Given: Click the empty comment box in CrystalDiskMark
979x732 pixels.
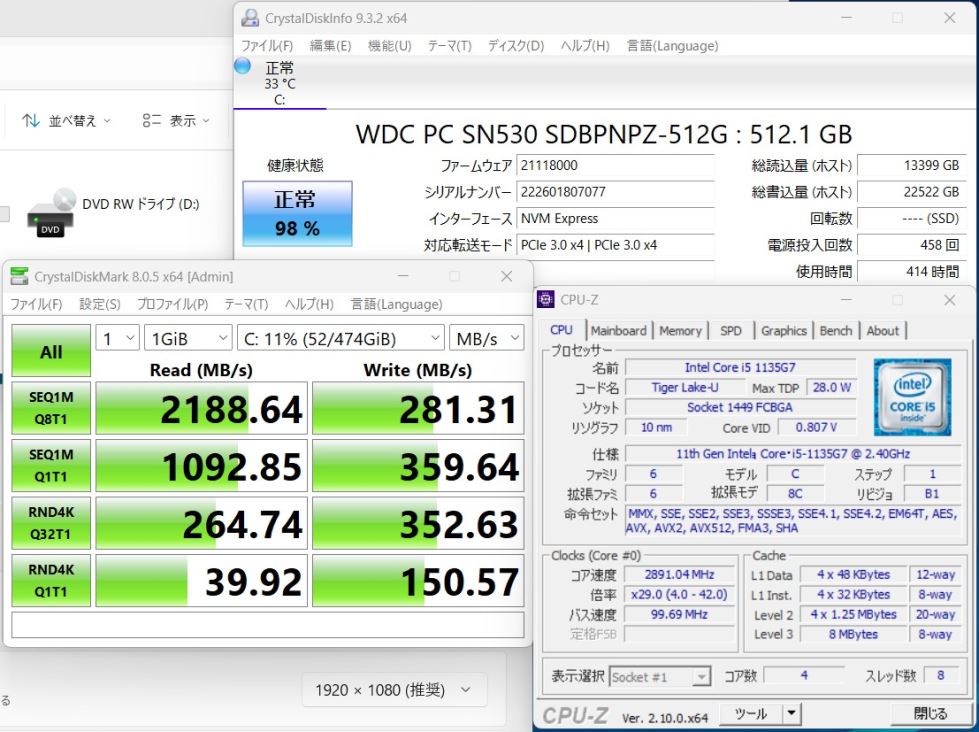Looking at the screenshot, I should pyautogui.click(x=268, y=625).
